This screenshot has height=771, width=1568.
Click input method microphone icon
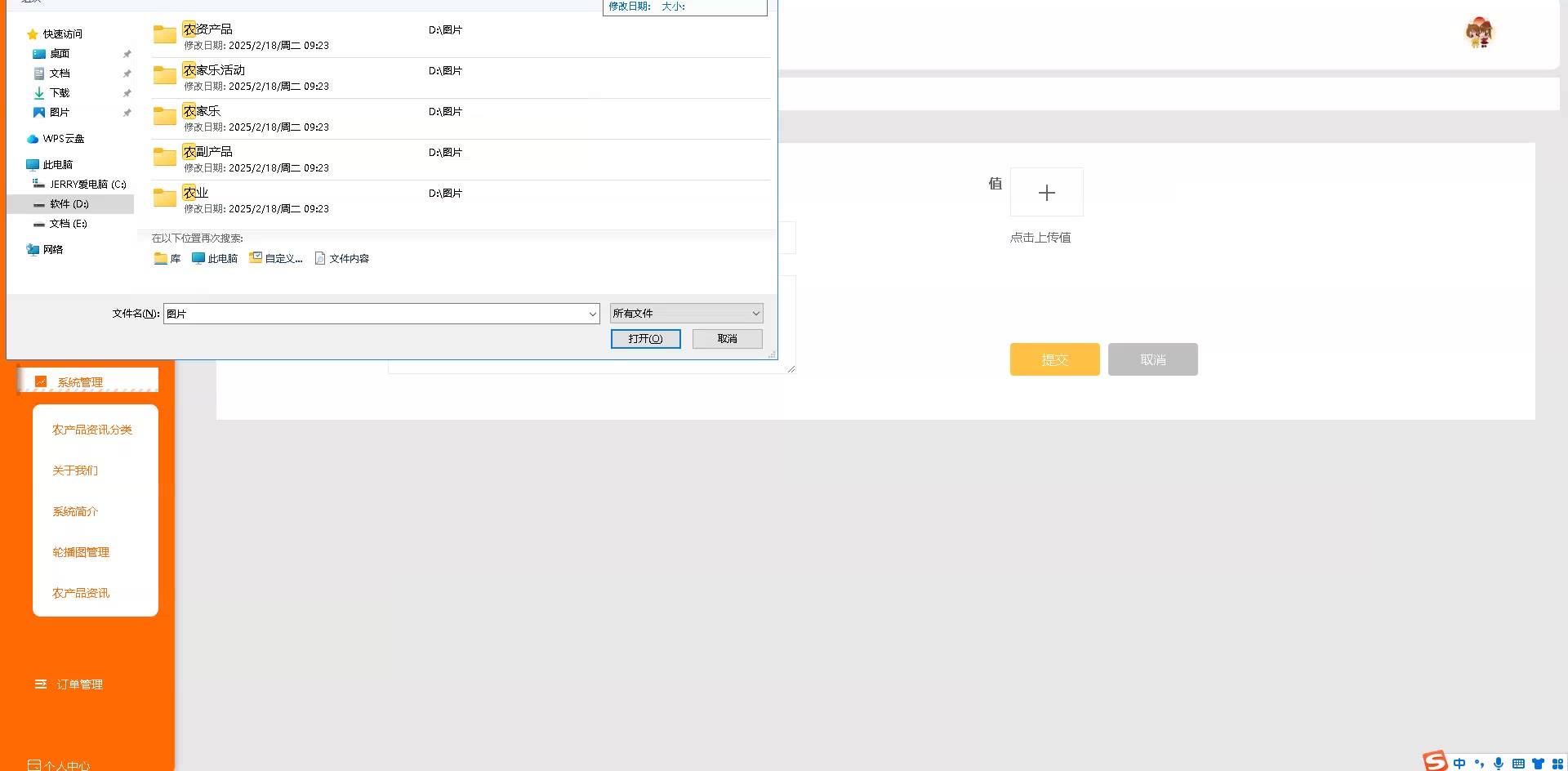pyautogui.click(x=1499, y=764)
